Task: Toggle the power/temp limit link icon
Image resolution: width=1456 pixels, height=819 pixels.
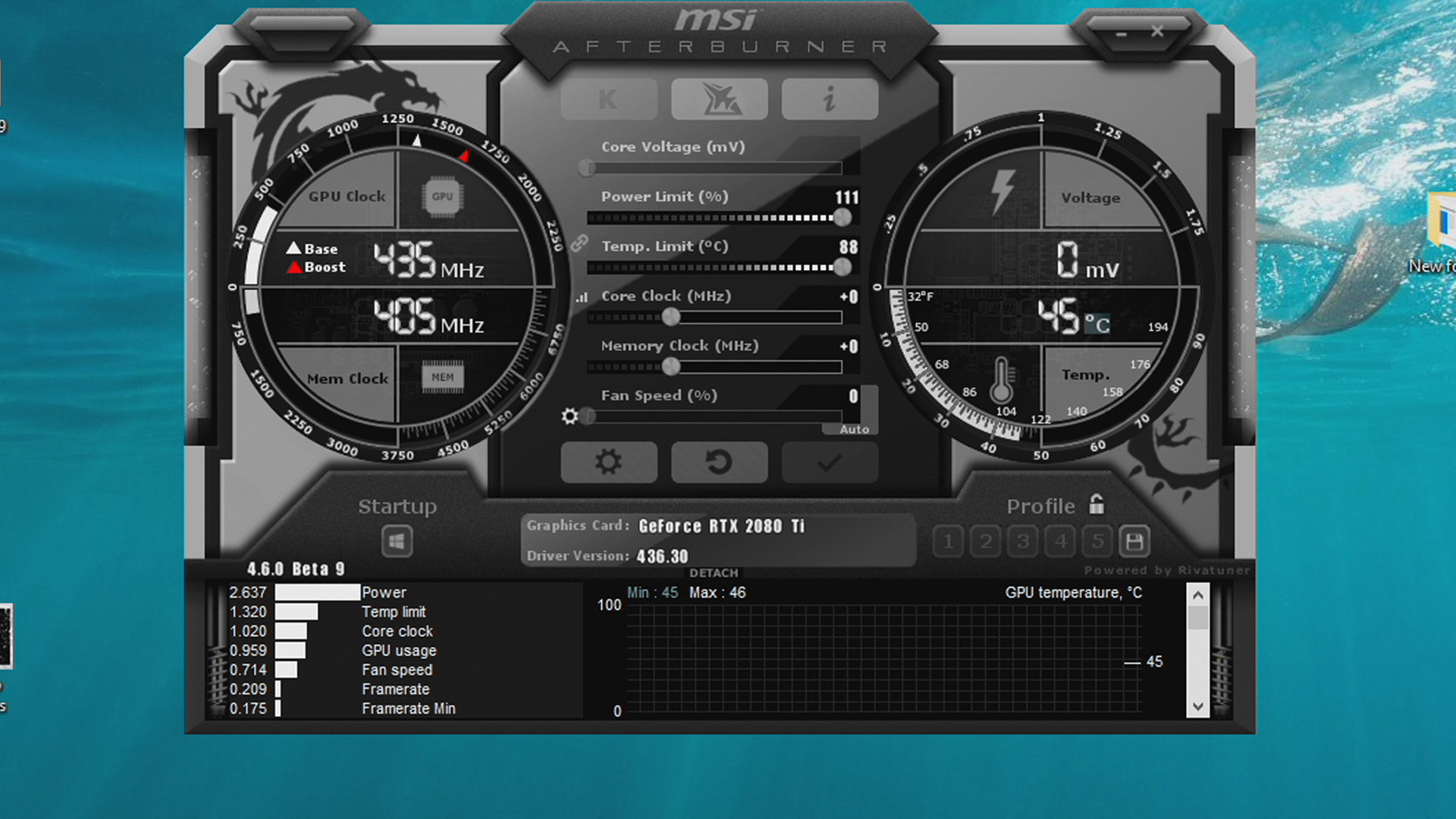Action: 579,243
